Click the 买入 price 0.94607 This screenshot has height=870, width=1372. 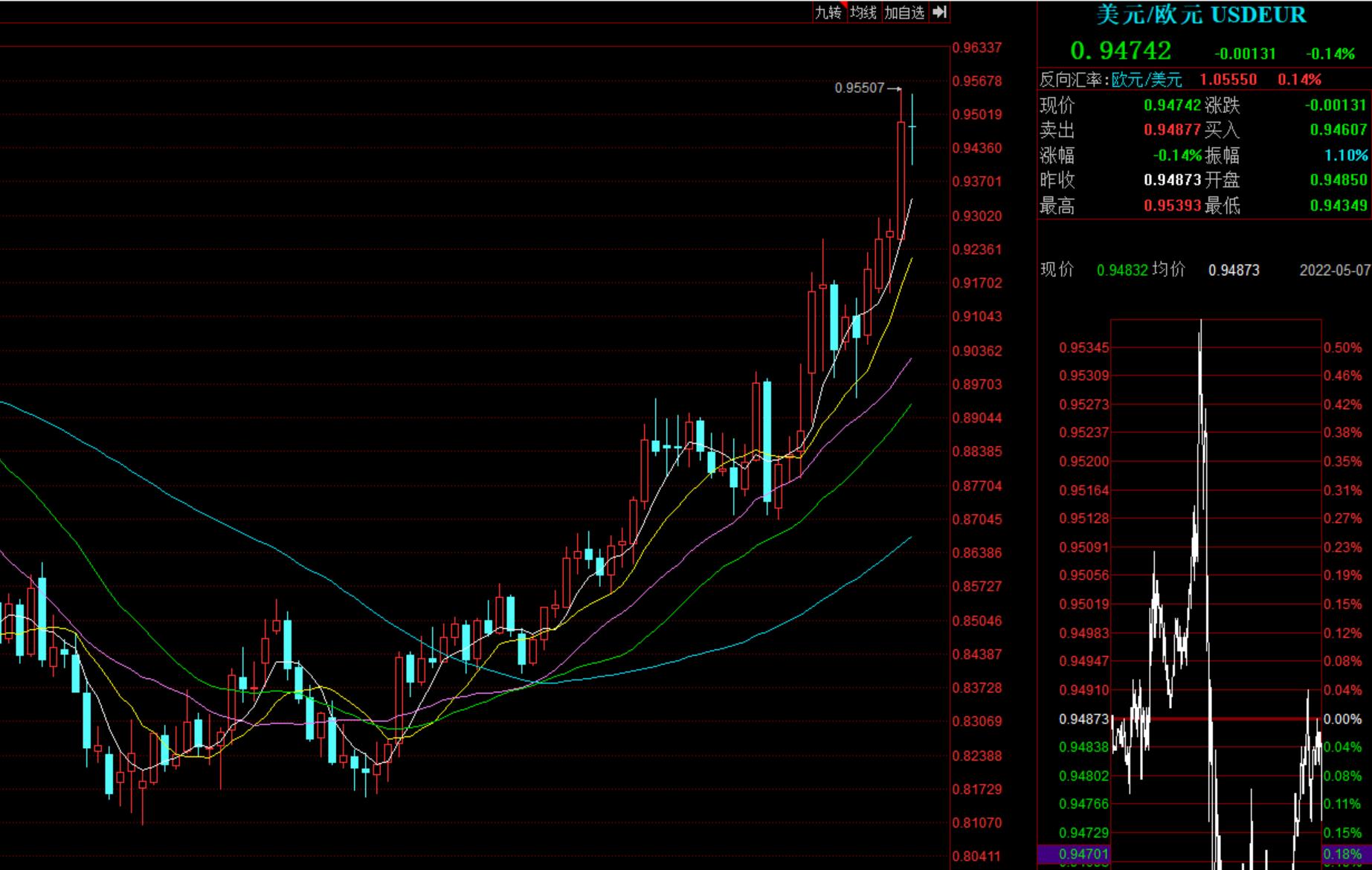(x=1339, y=129)
